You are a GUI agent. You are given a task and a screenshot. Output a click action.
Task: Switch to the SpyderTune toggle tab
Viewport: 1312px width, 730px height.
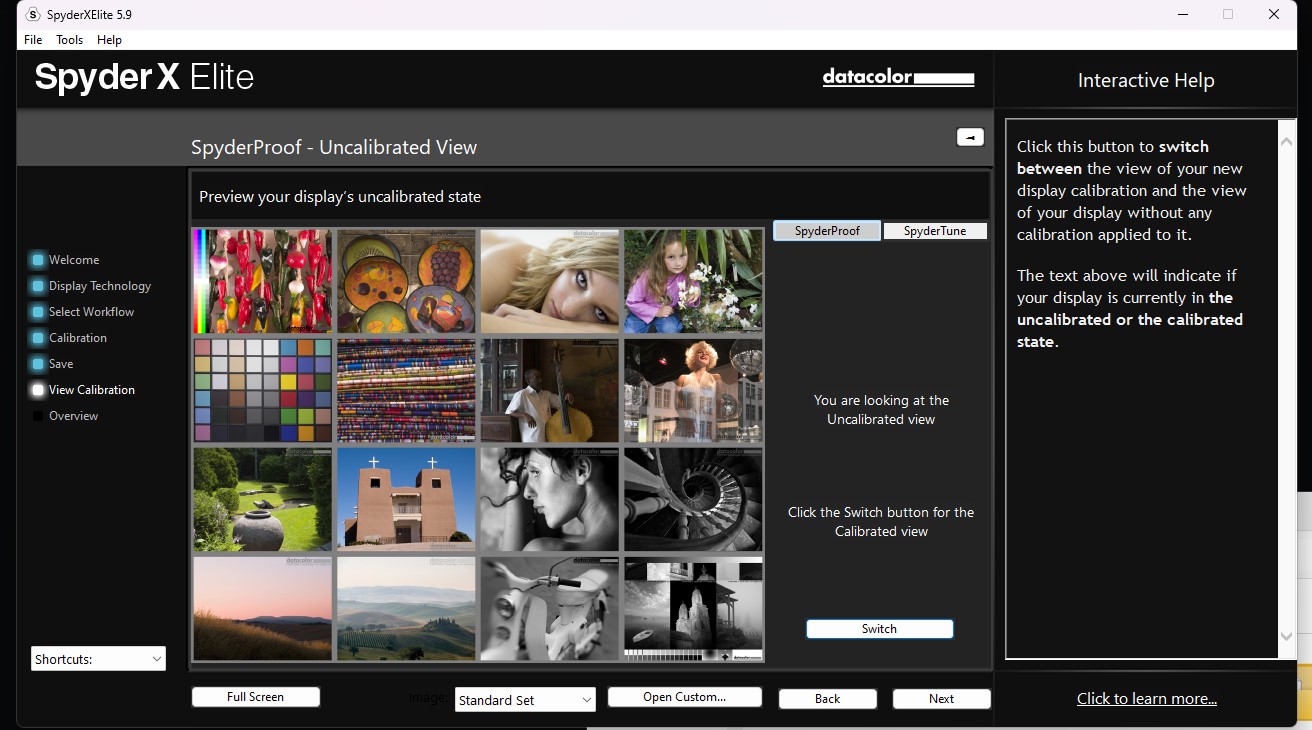(935, 231)
